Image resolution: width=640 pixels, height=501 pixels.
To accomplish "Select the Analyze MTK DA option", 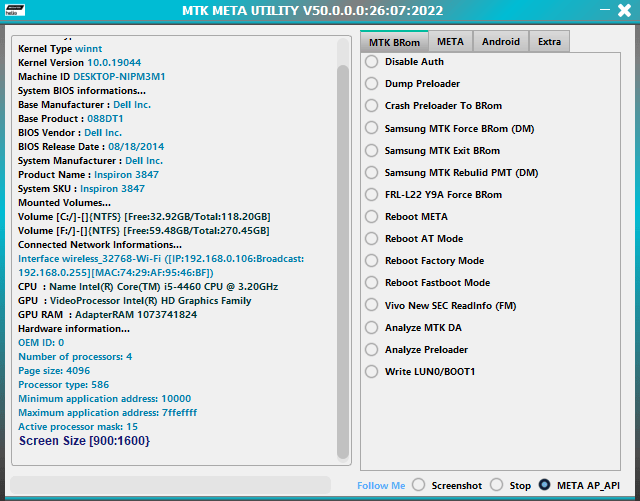I will coord(413,328).
